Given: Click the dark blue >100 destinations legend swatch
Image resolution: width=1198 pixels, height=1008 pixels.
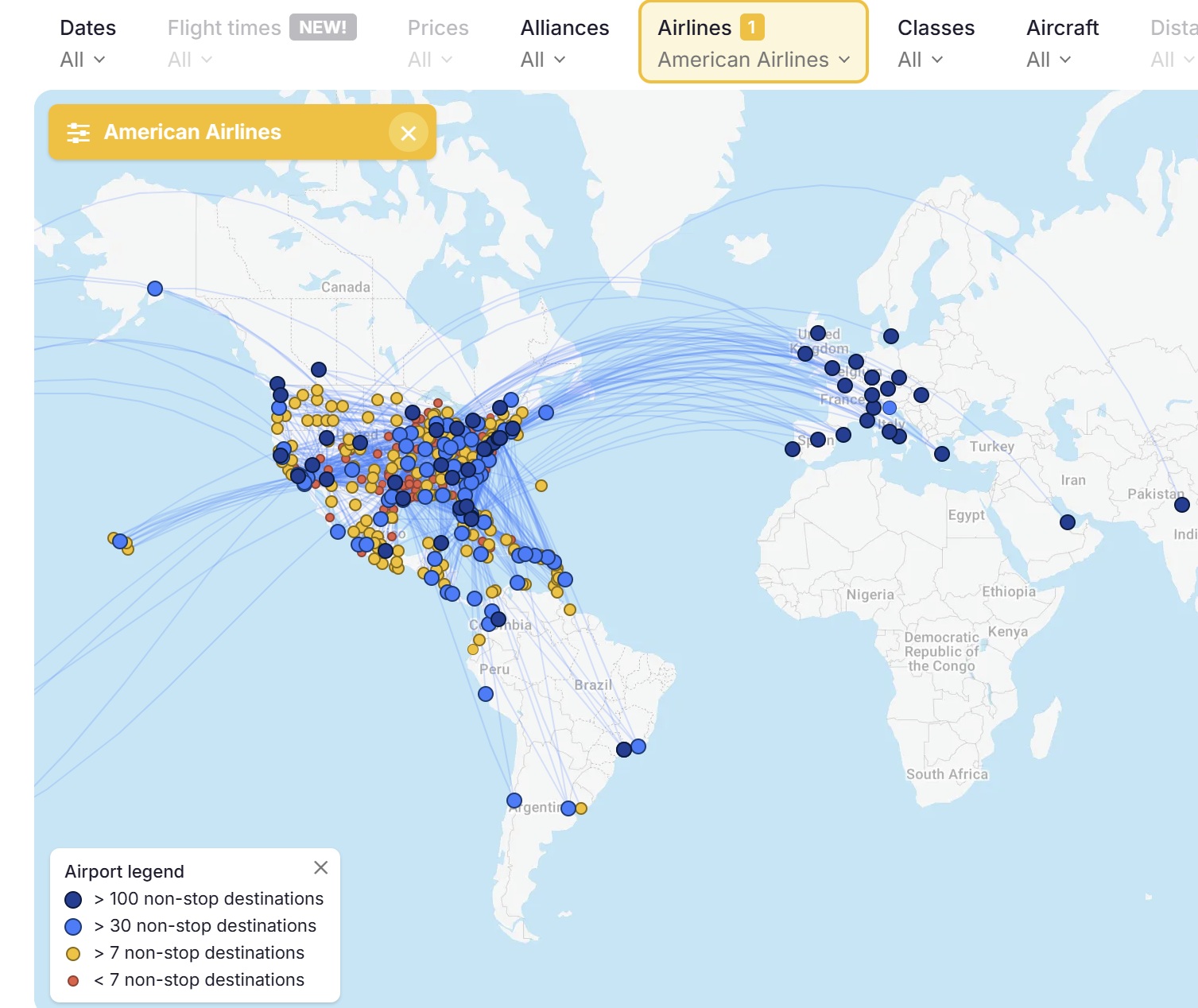Looking at the screenshot, I should pyautogui.click(x=73, y=899).
